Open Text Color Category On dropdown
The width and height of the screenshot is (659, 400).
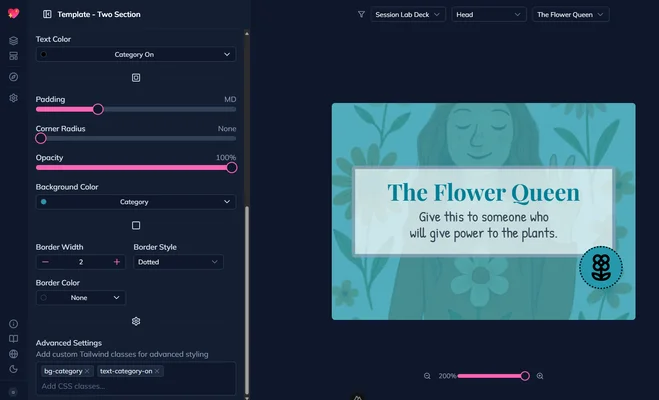[136, 54]
